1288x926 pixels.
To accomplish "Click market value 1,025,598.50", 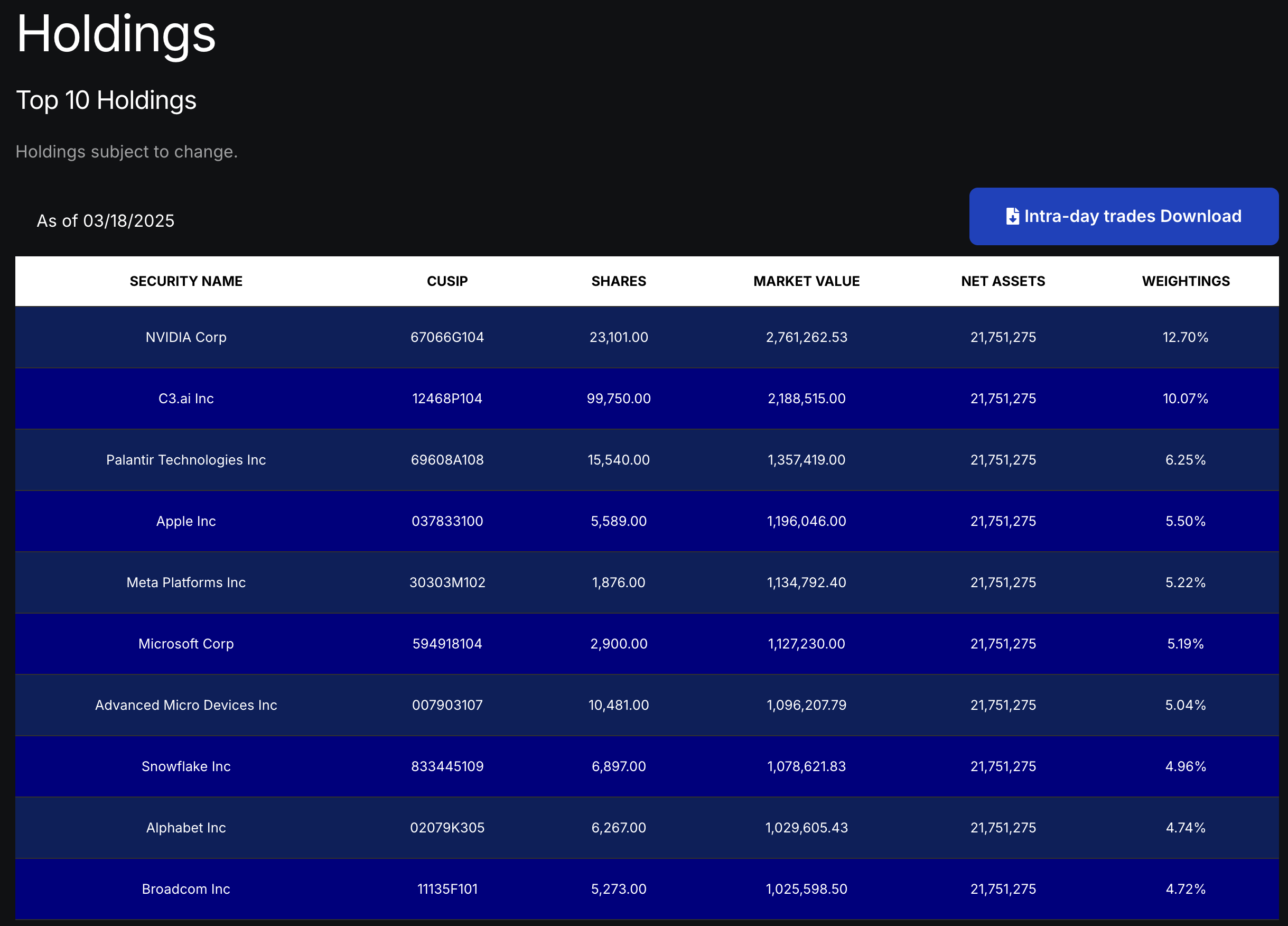I will pos(806,890).
